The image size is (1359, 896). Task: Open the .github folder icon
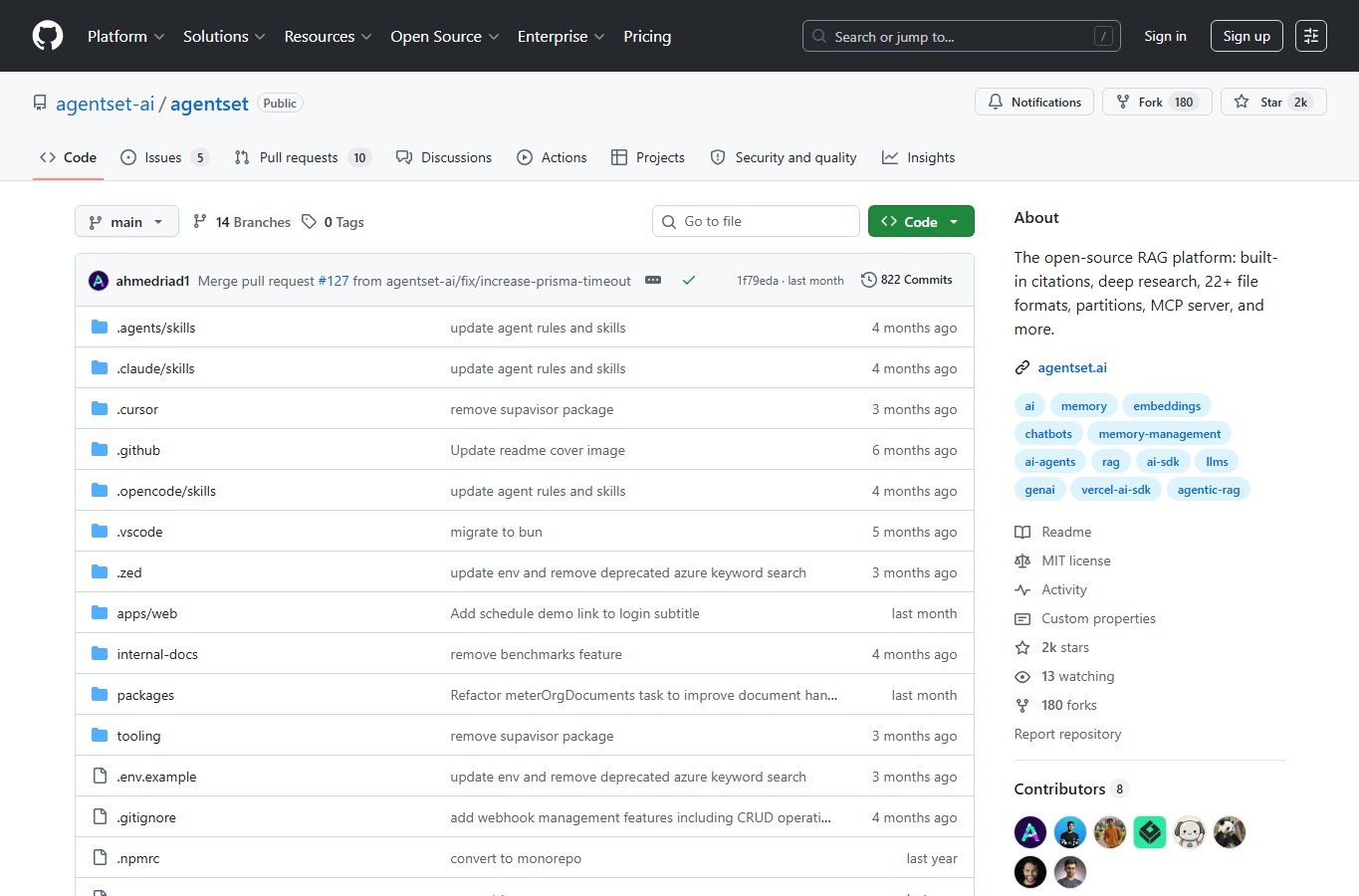pos(100,449)
